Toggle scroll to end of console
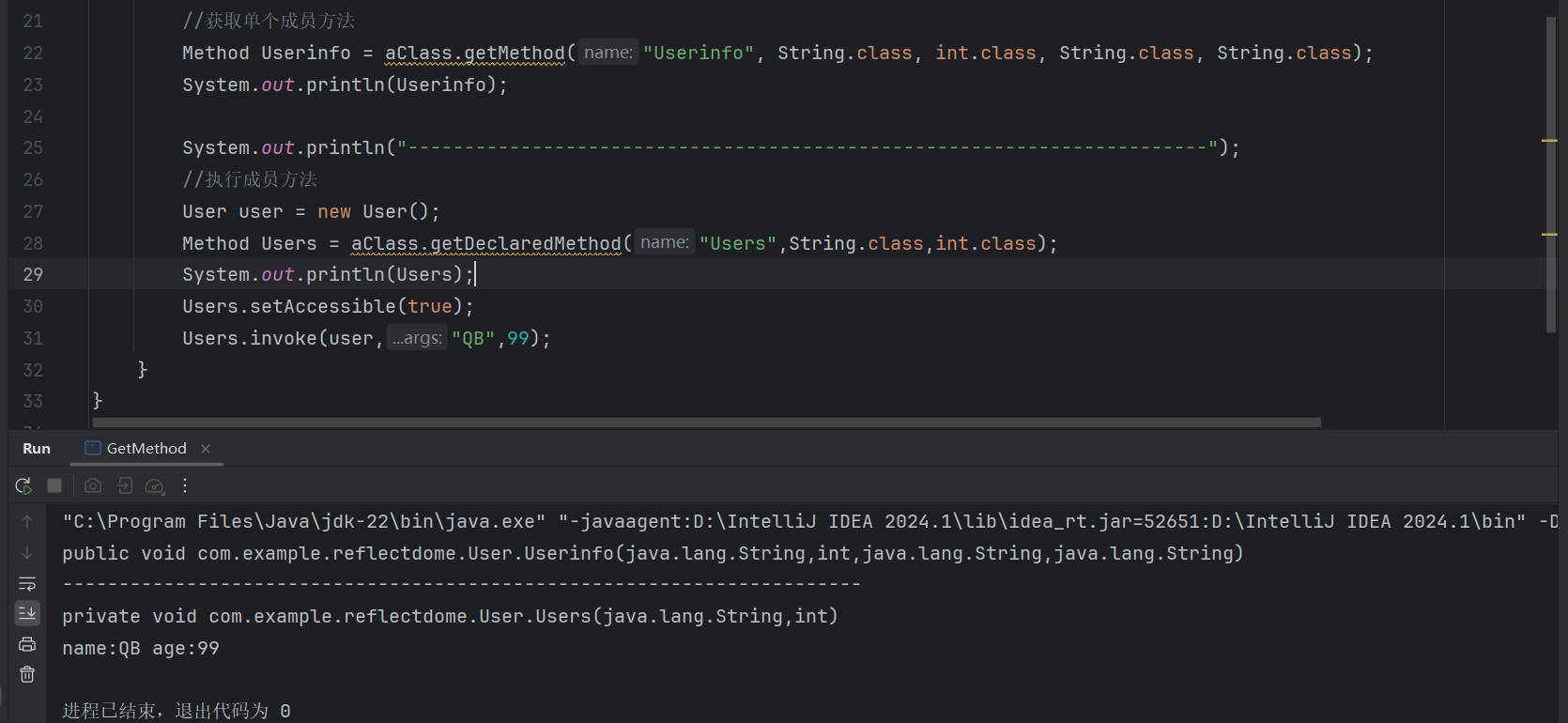Screen dimensions: 1568x723 (27, 613)
